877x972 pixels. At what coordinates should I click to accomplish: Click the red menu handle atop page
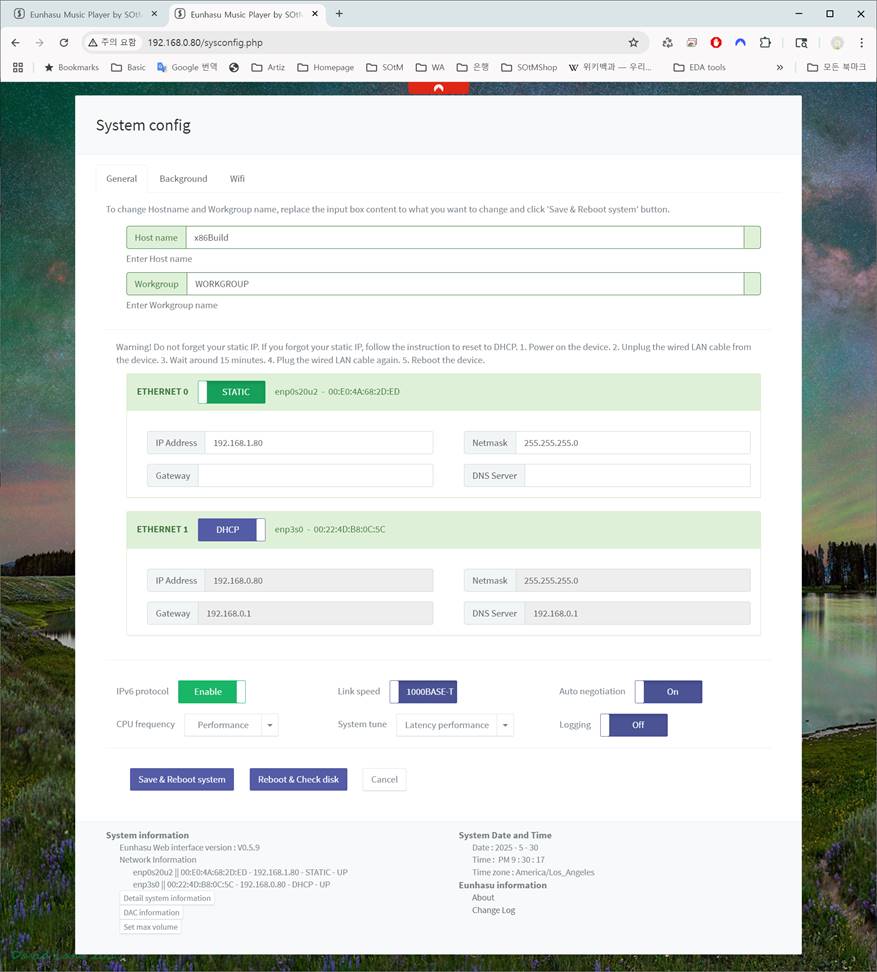pyautogui.click(x=438, y=88)
